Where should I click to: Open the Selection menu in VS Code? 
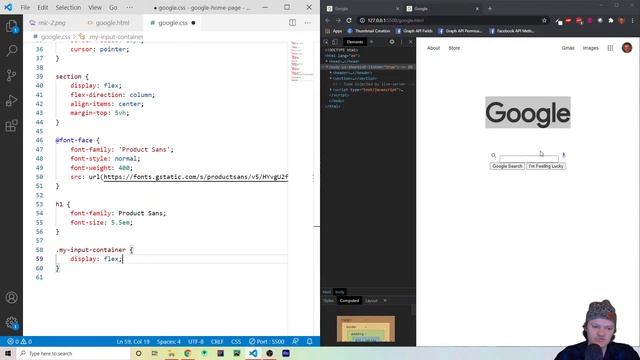(x=68, y=8)
